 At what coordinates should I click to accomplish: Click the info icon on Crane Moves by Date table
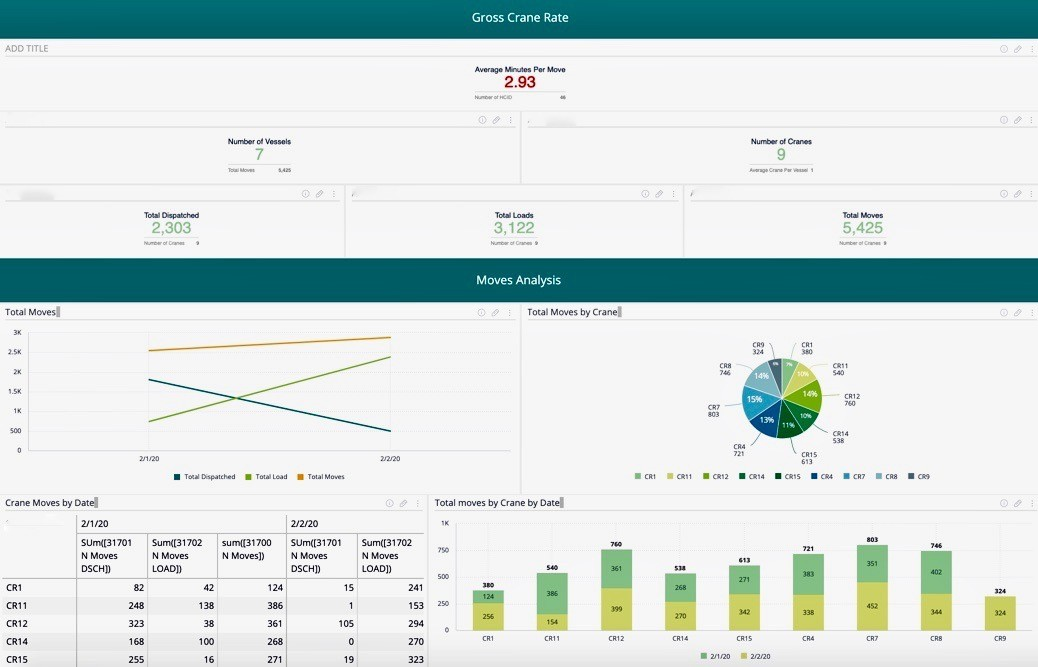tap(389, 504)
